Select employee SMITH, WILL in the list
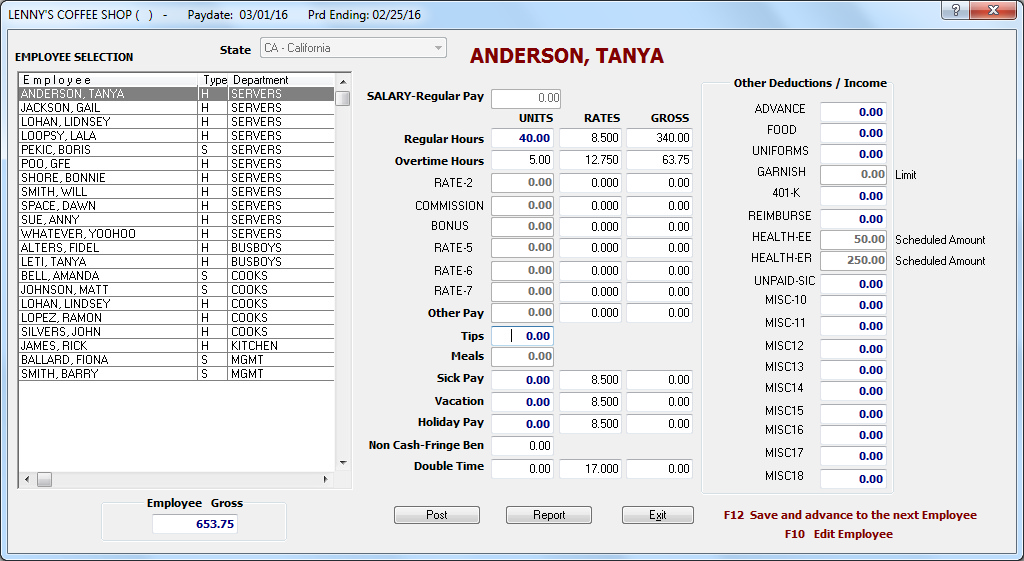Image resolution: width=1024 pixels, height=561 pixels. coord(176,192)
